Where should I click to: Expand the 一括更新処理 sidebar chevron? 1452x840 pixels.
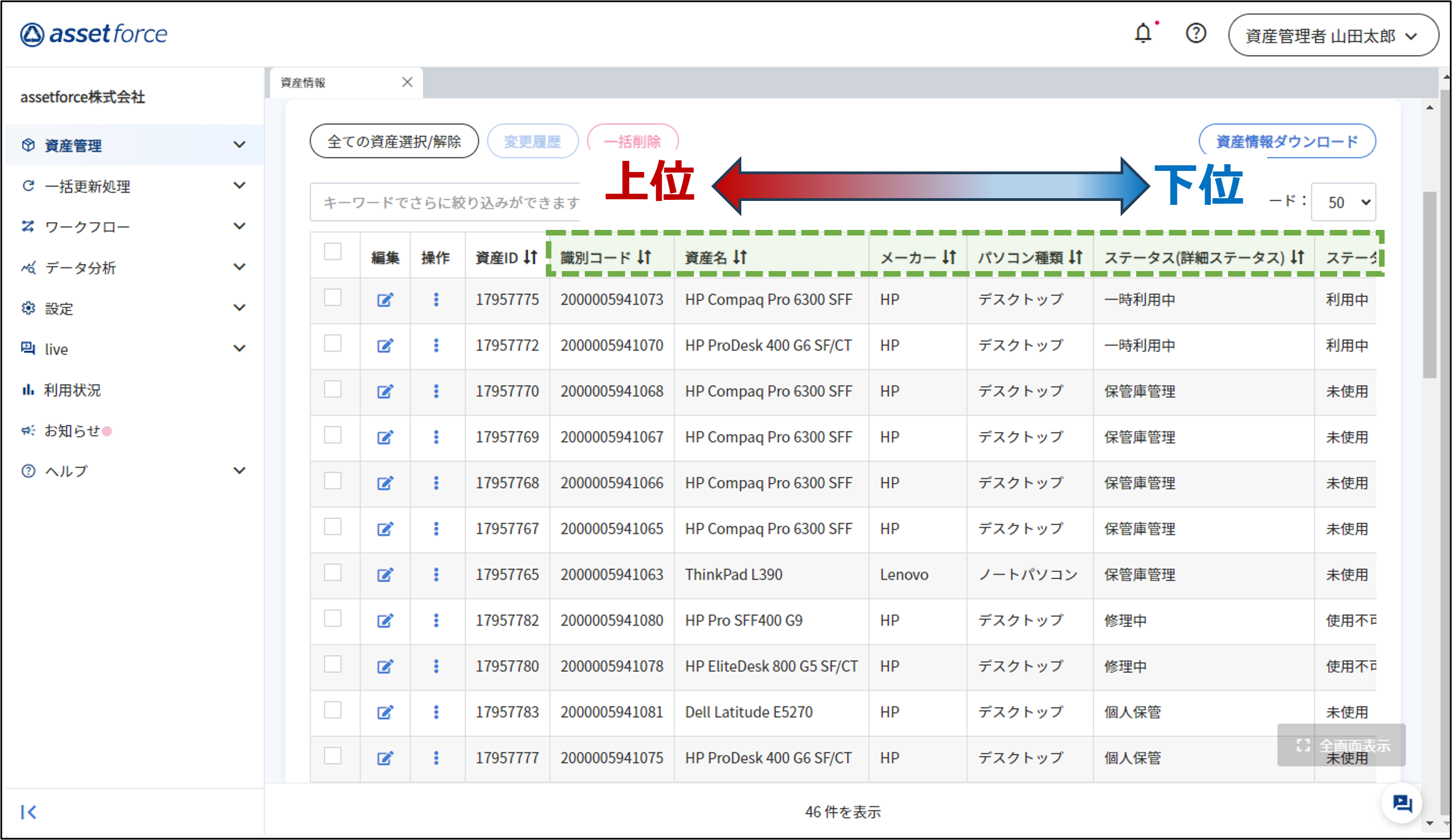coord(239,185)
